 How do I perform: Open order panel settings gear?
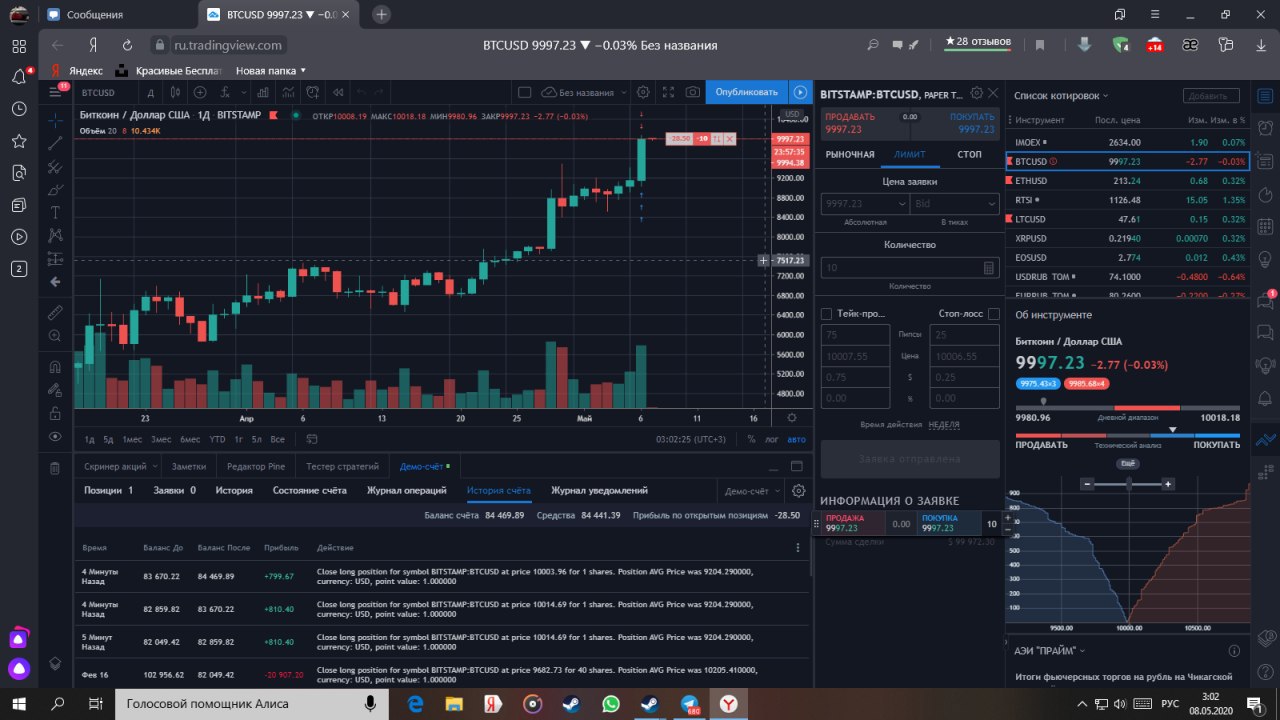pyautogui.click(x=977, y=92)
